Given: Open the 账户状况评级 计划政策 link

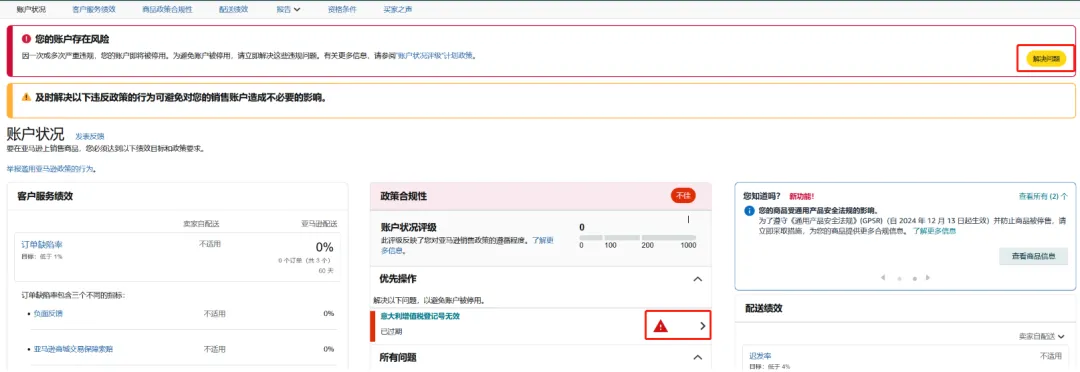Looking at the screenshot, I should click(434, 55).
